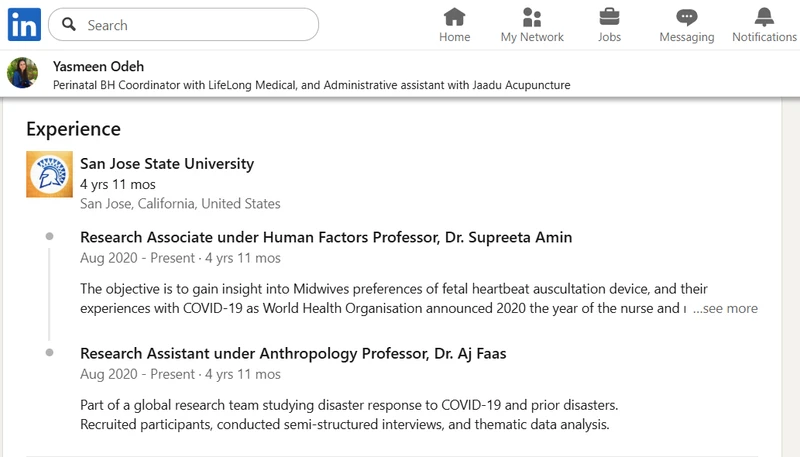800x457 pixels.
Task: Open the Jobs briefcase icon
Action: (609, 17)
